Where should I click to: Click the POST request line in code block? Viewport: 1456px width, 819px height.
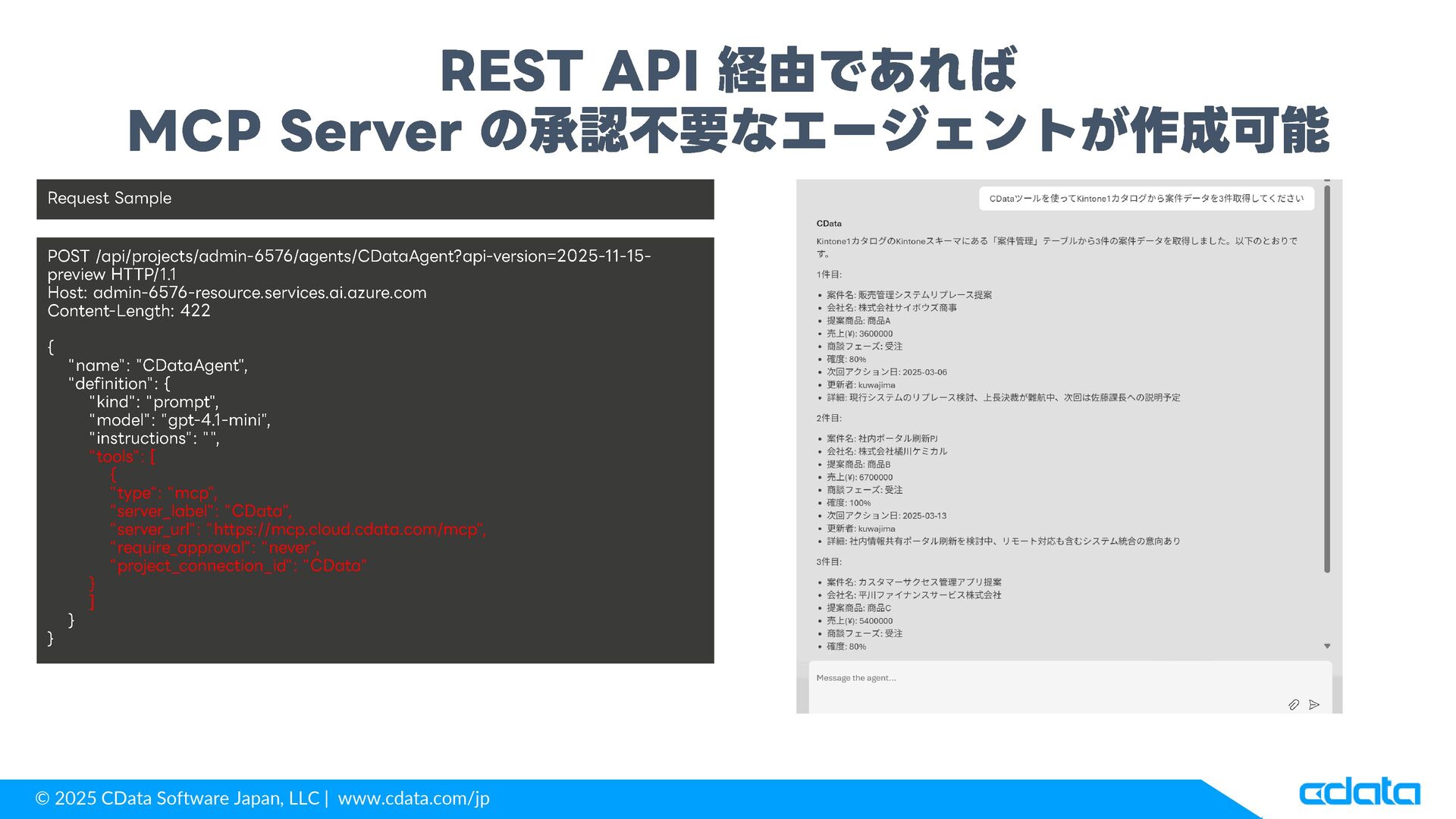pyautogui.click(x=349, y=256)
